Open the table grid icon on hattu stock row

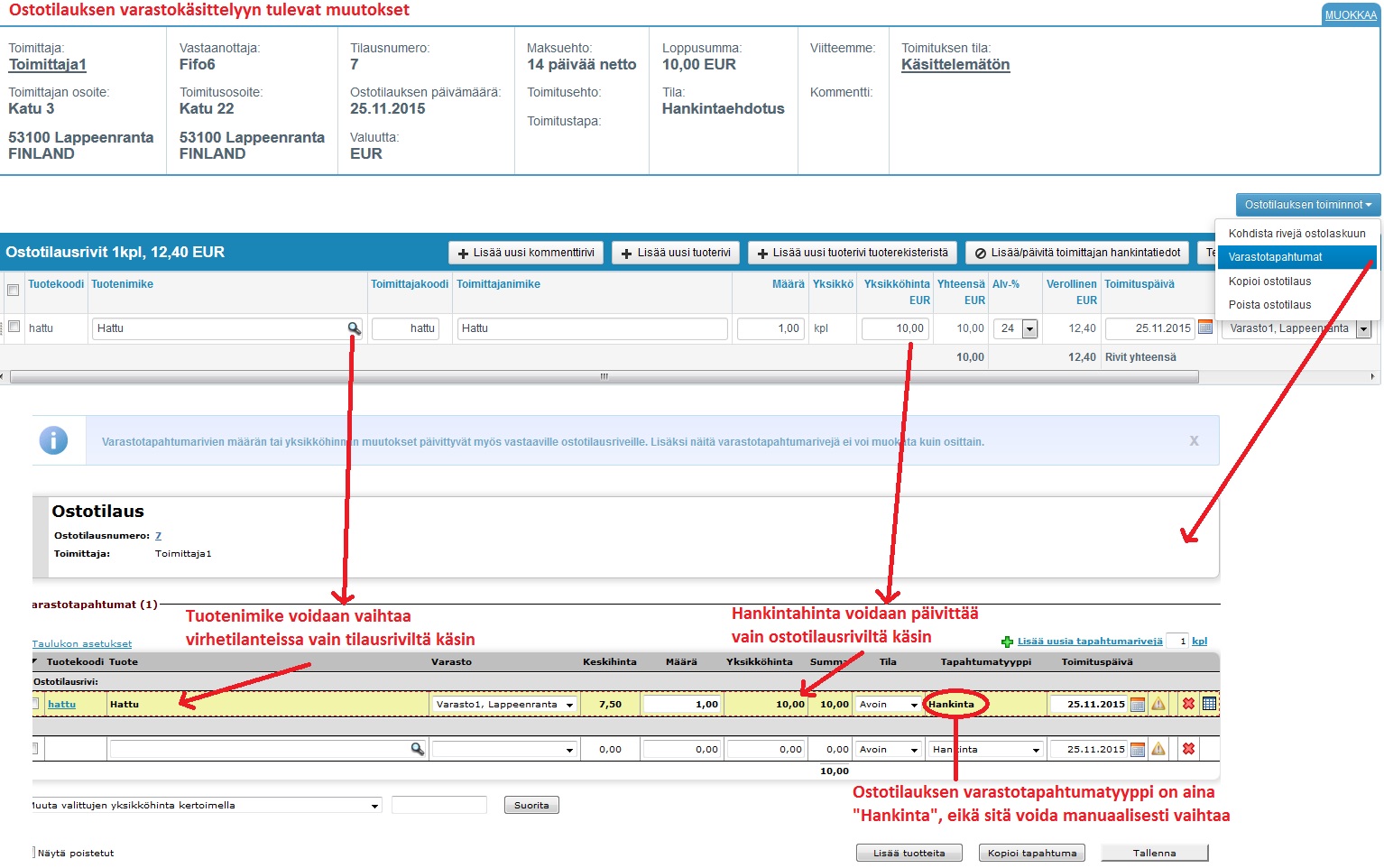(1209, 704)
